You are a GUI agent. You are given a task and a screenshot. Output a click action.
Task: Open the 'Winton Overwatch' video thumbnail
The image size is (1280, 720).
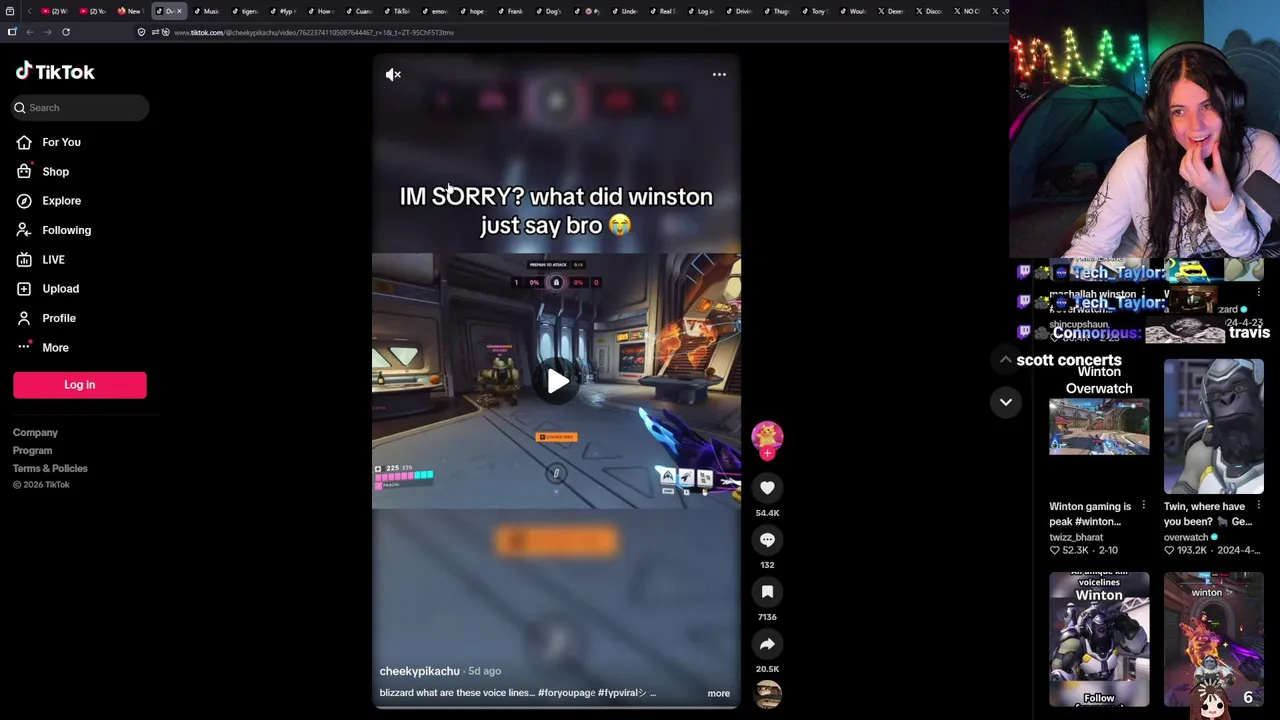[1099, 427]
